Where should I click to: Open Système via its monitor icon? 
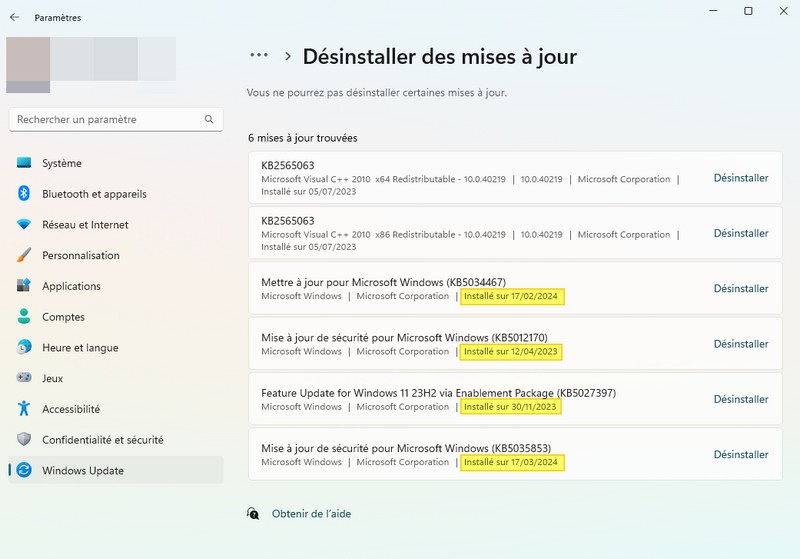pos(24,163)
